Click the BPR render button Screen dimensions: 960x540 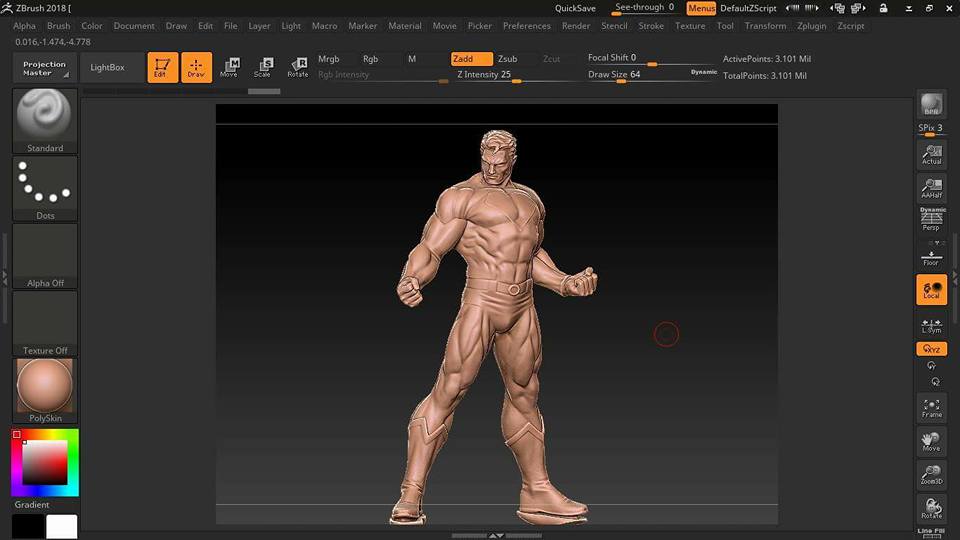click(x=932, y=105)
